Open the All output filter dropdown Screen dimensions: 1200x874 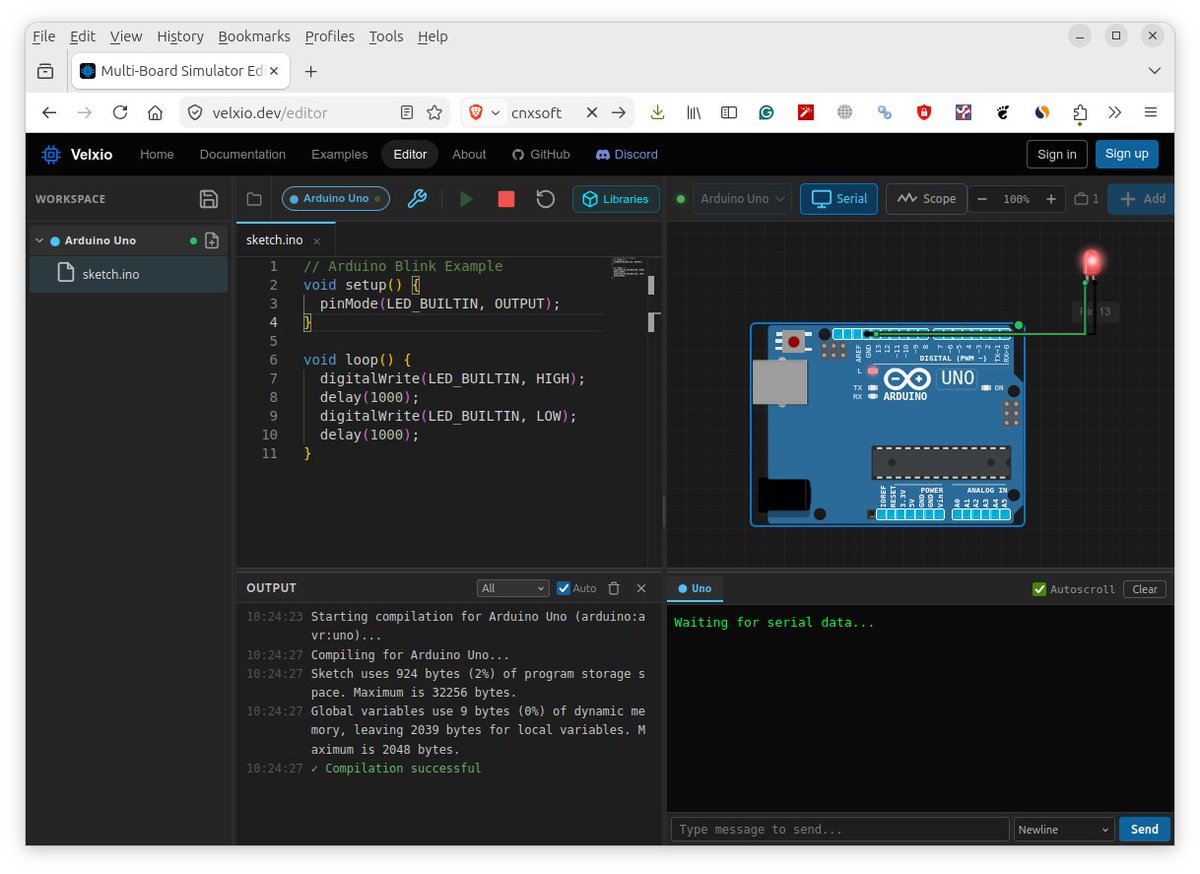click(512, 588)
